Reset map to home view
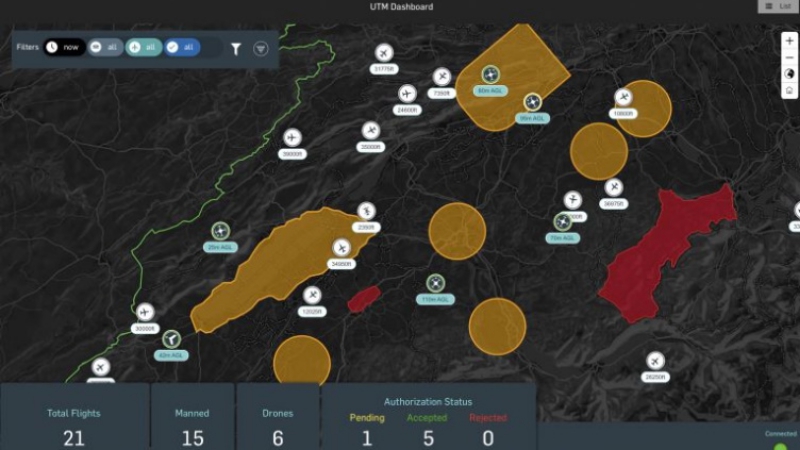 click(789, 91)
